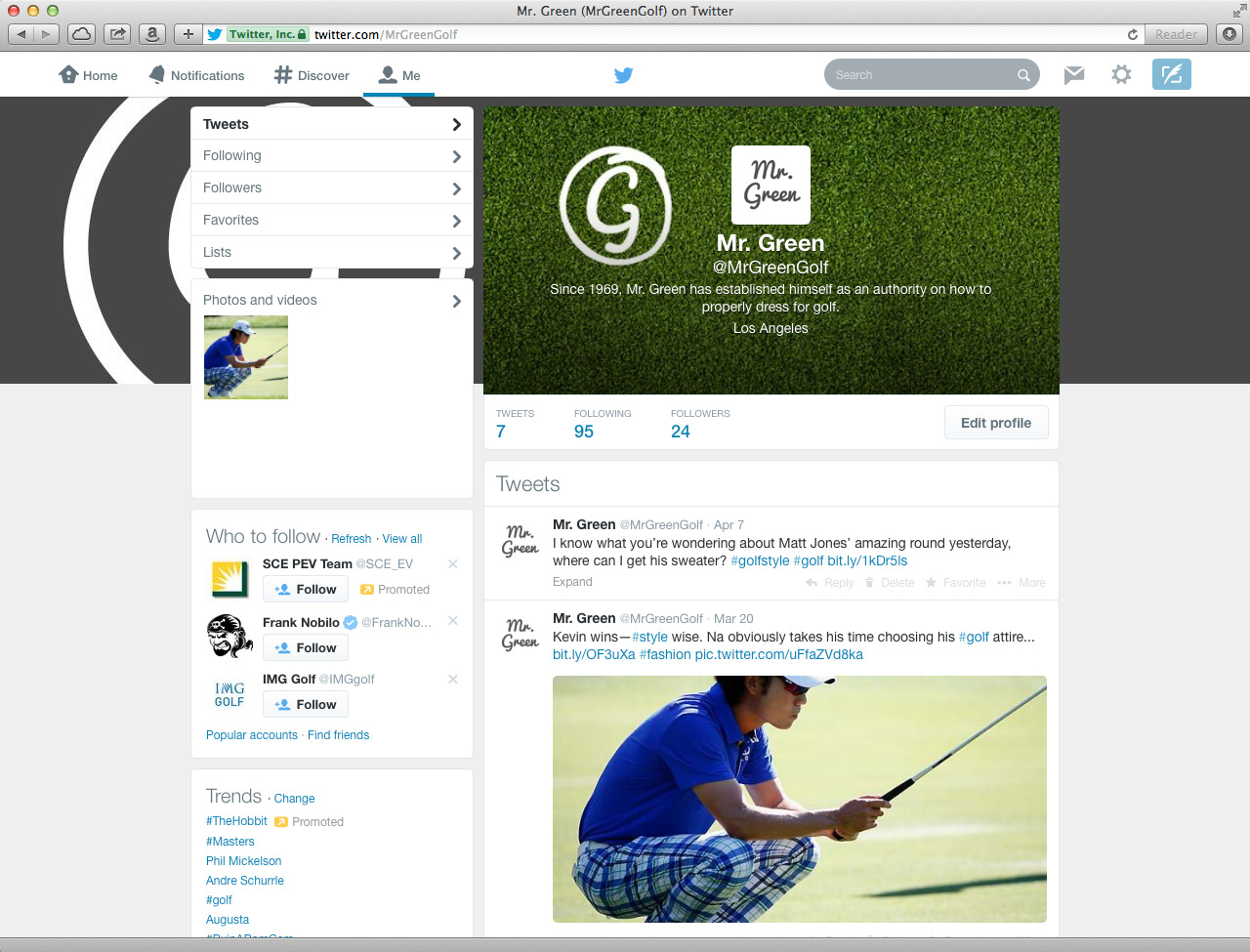Delete the Apr 7 tweet

[x=890, y=583]
